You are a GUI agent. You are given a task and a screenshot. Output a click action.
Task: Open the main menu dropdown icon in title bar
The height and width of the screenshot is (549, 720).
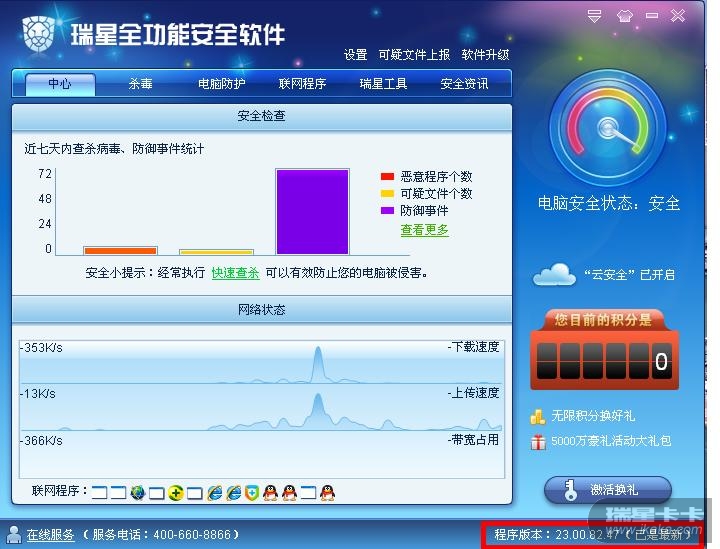coord(594,16)
